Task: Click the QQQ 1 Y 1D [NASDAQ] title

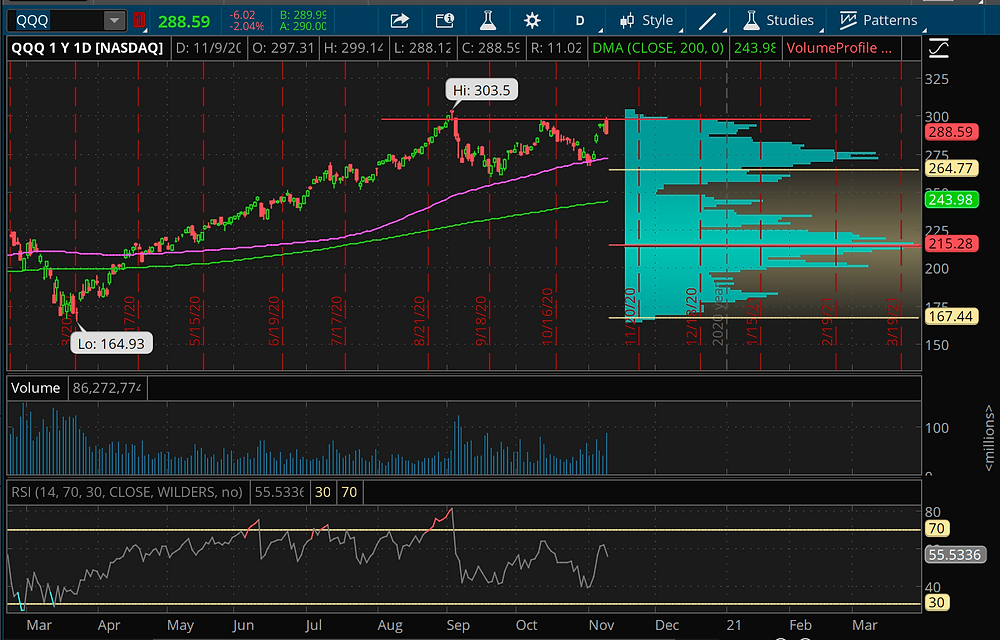Action: [87, 48]
